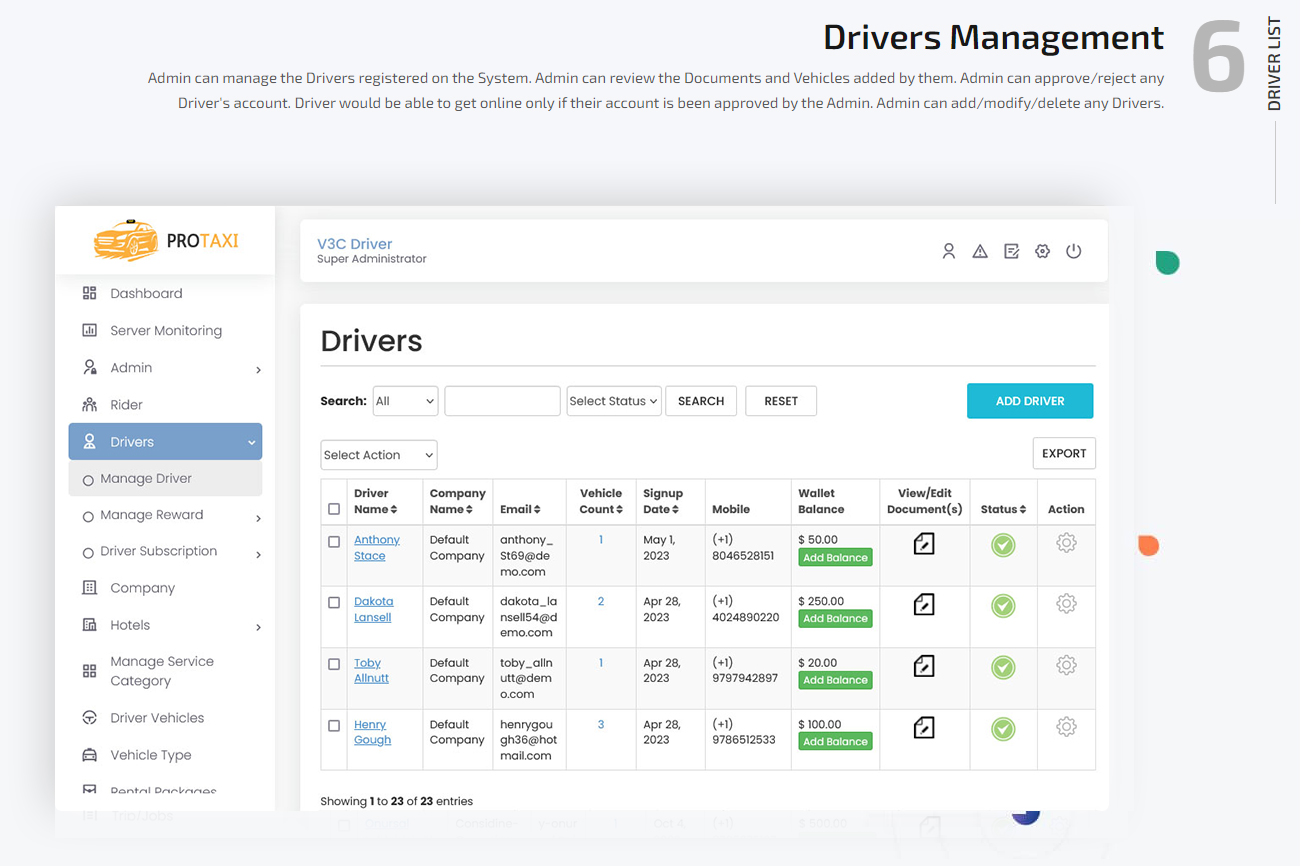Open the header settings gear icon

[x=1042, y=251]
